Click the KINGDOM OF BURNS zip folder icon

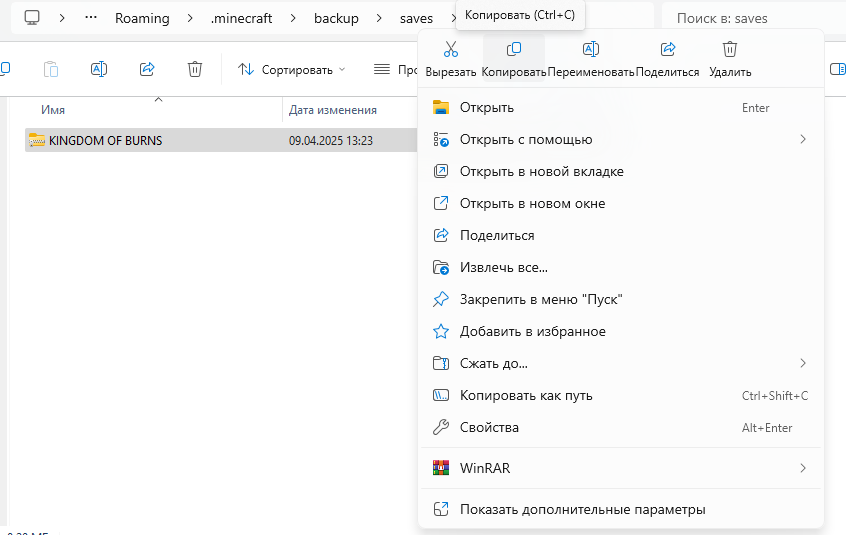pyautogui.click(x=37, y=140)
